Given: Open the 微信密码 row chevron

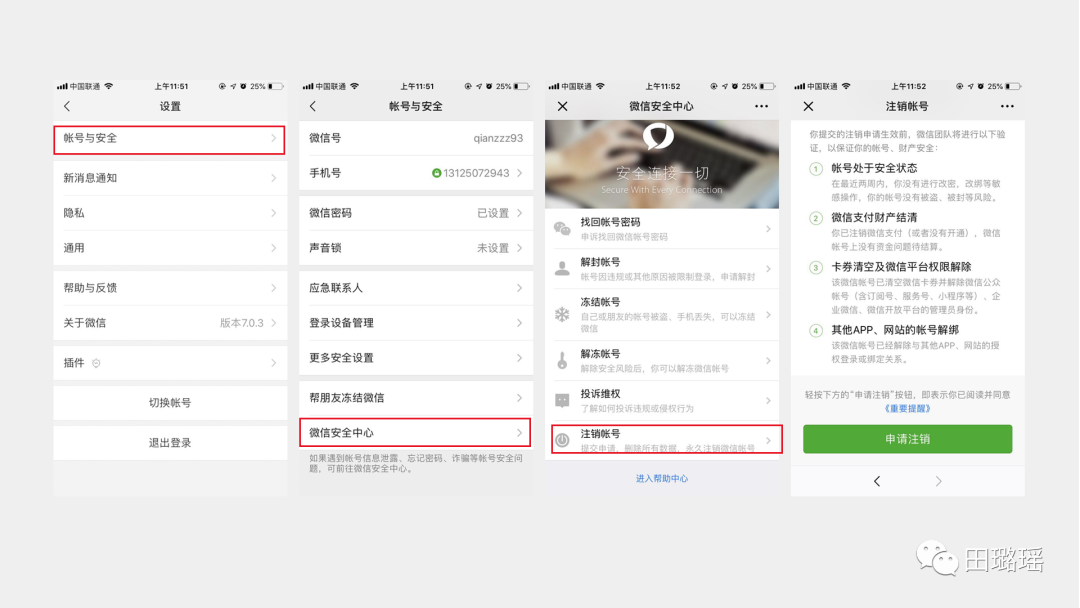Looking at the screenshot, I should (519, 213).
